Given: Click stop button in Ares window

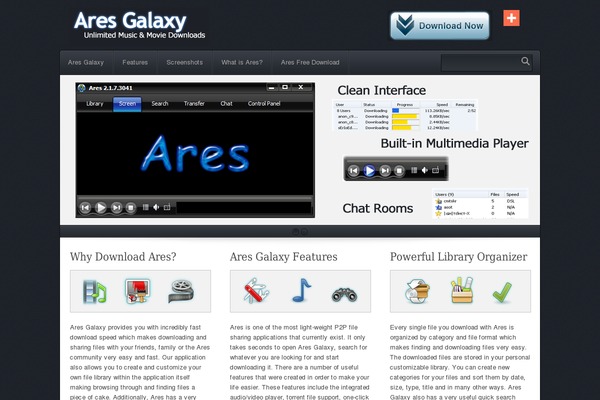Looking at the screenshot, I should tap(130, 207).
